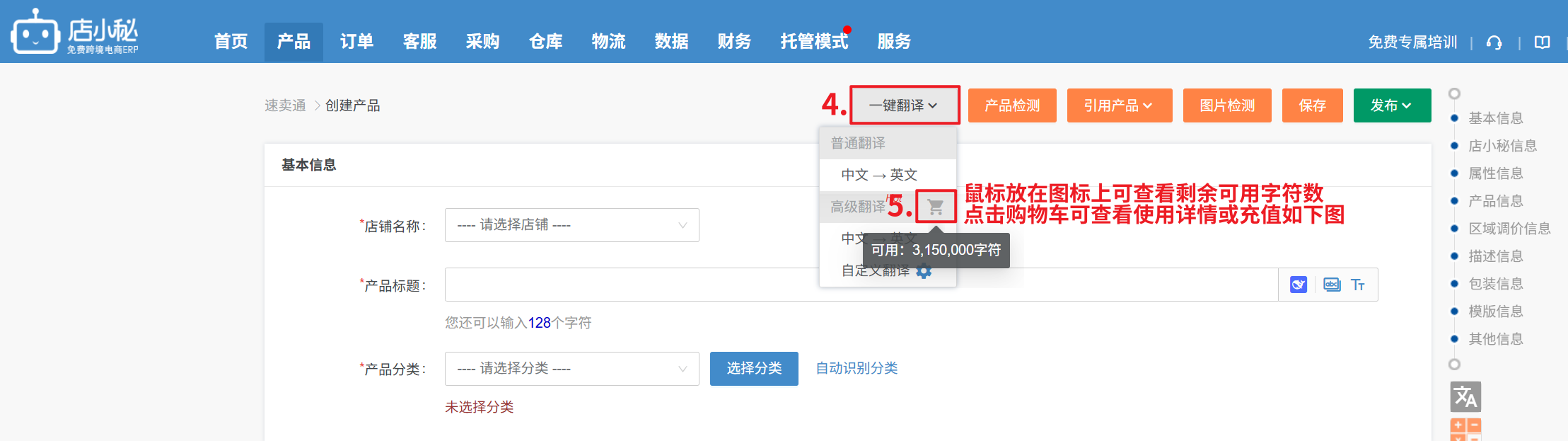Viewport: 1568px width, 441px height.
Task: Open 订单 in the top navigation
Action: coord(356,42)
